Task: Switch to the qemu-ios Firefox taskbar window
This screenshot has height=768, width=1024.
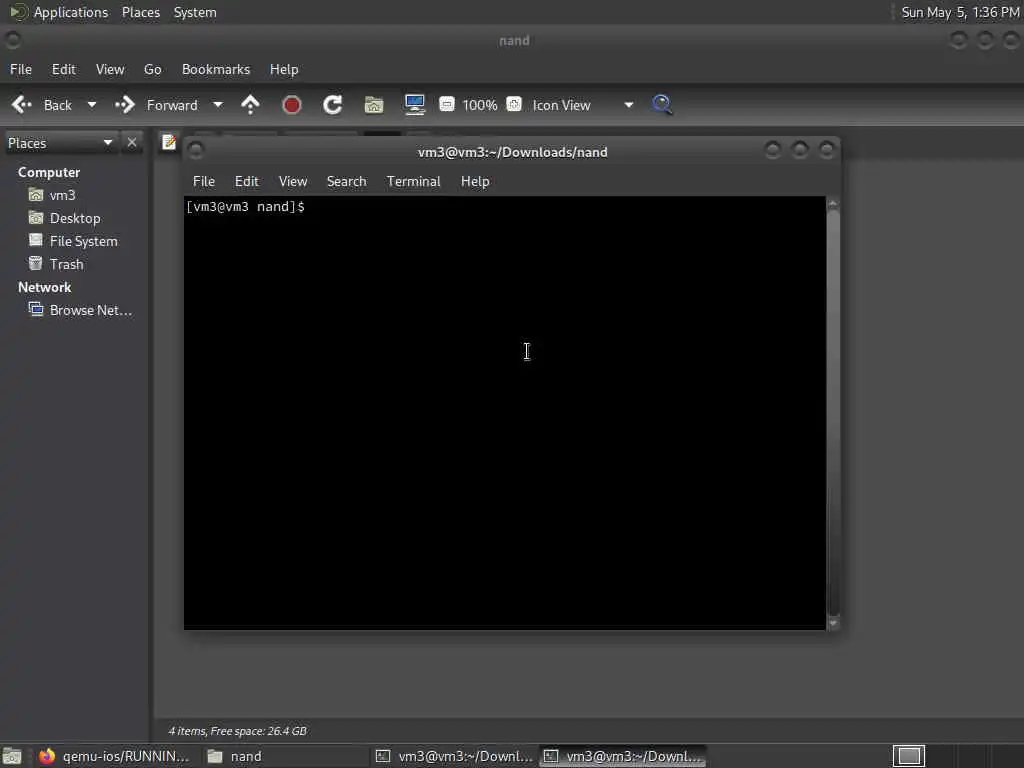Action: tap(114, 756)
